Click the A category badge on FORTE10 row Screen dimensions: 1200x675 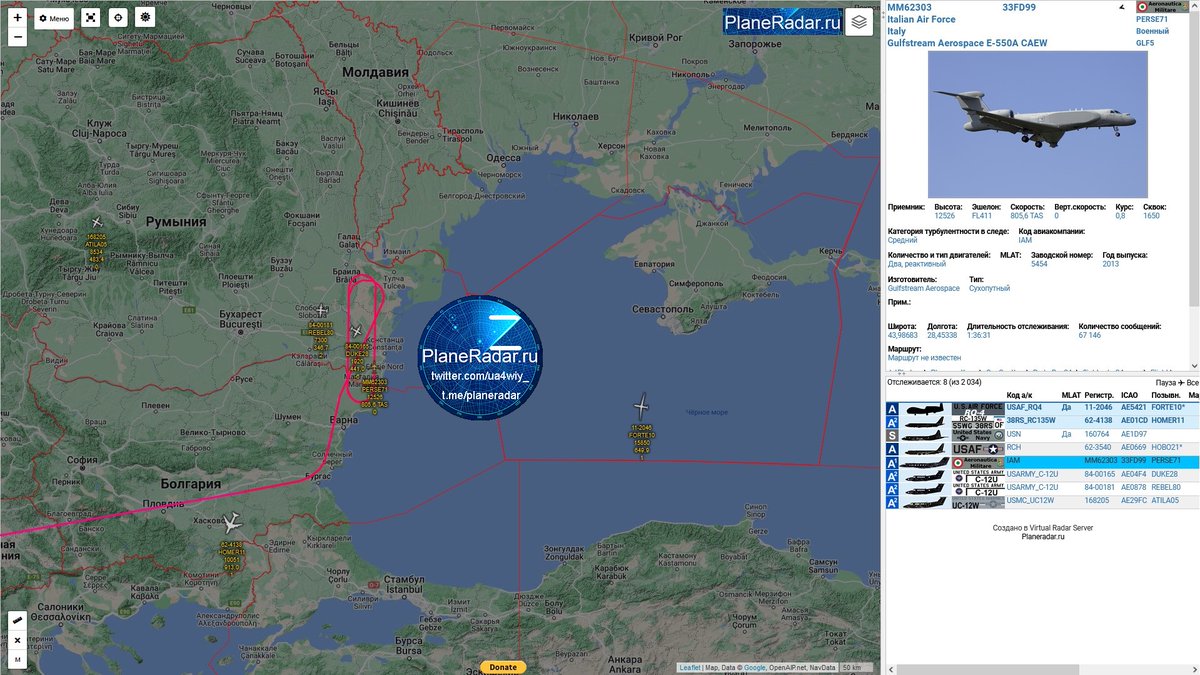point(892,409)
